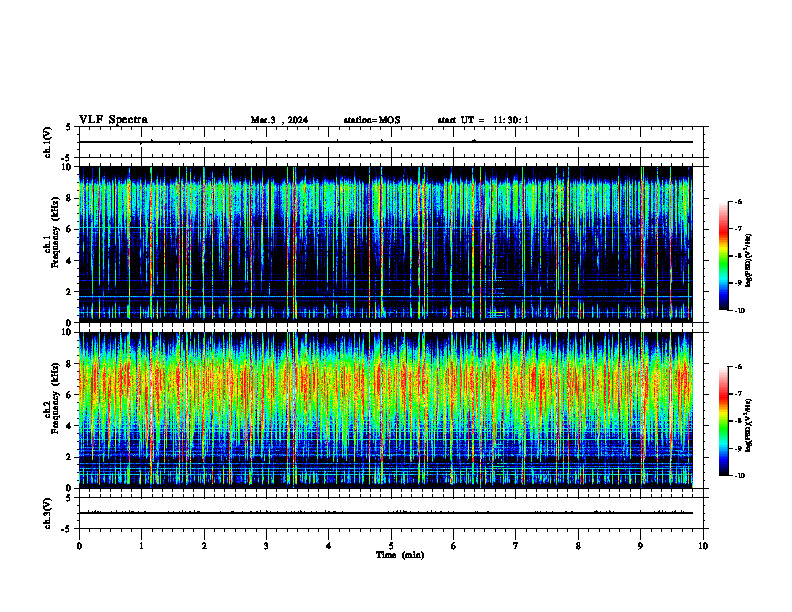Click the "5" tick label on time axis
This screenshot has height=612, width=792.
[391, 546]
